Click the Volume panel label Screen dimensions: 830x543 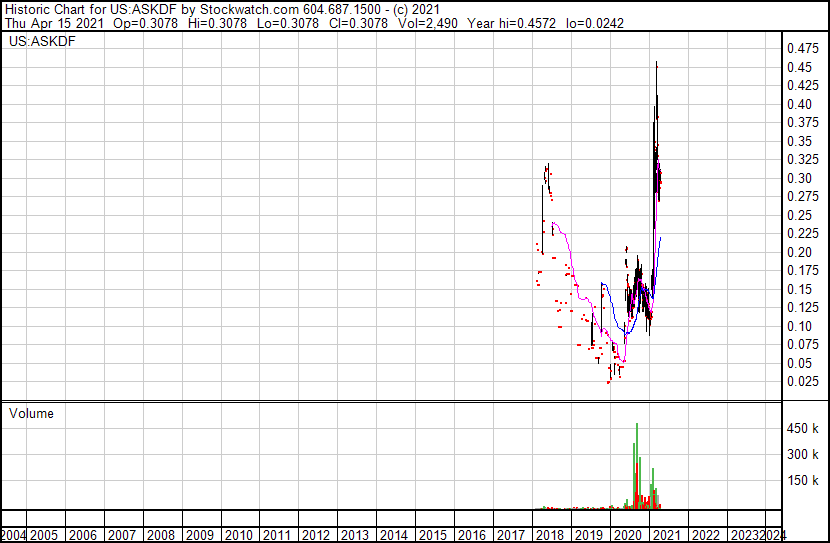(x=31, y=413)
